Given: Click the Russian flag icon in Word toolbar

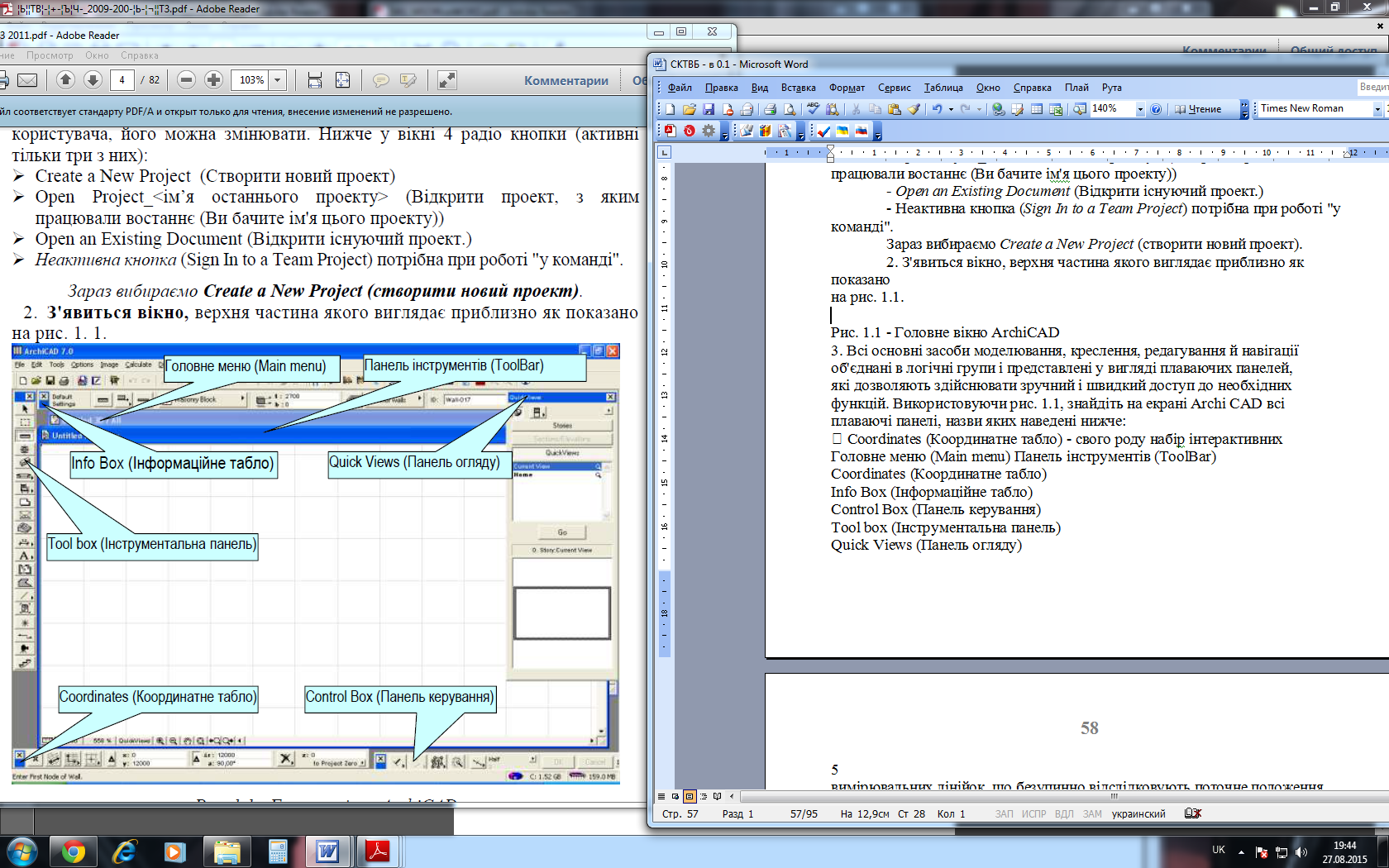Looking at the screenshot, I should (x=862, y=131).
